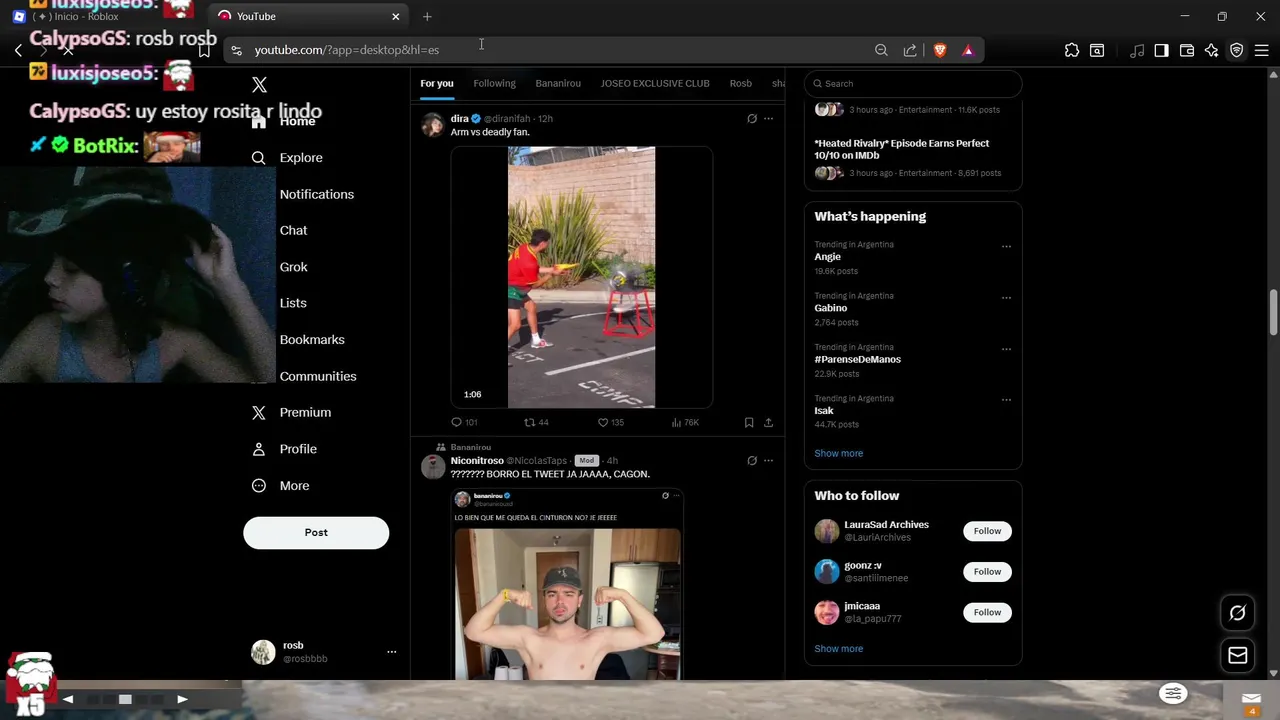Go to Profile in the X sidebar
This screenshot has width=1280, height=720.
coord(284,449)
